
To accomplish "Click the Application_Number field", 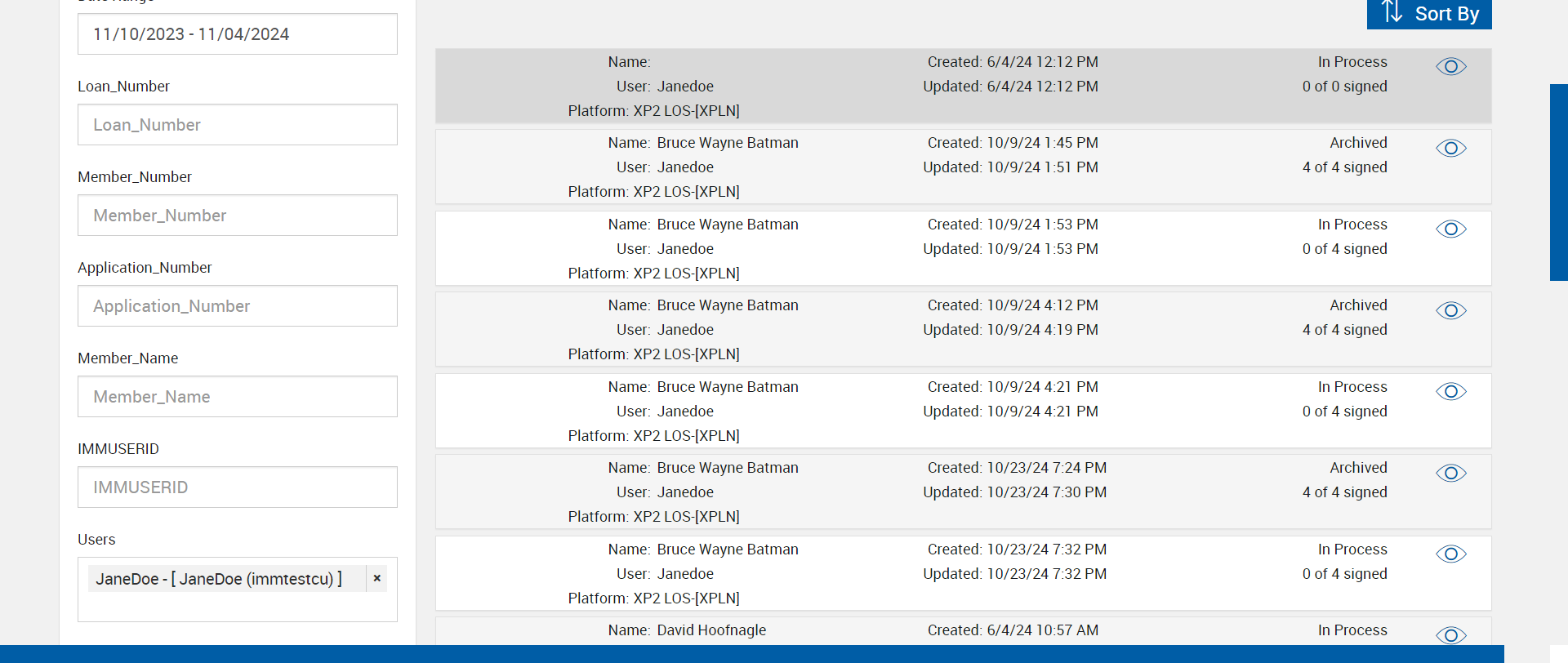I will [237, 306].
